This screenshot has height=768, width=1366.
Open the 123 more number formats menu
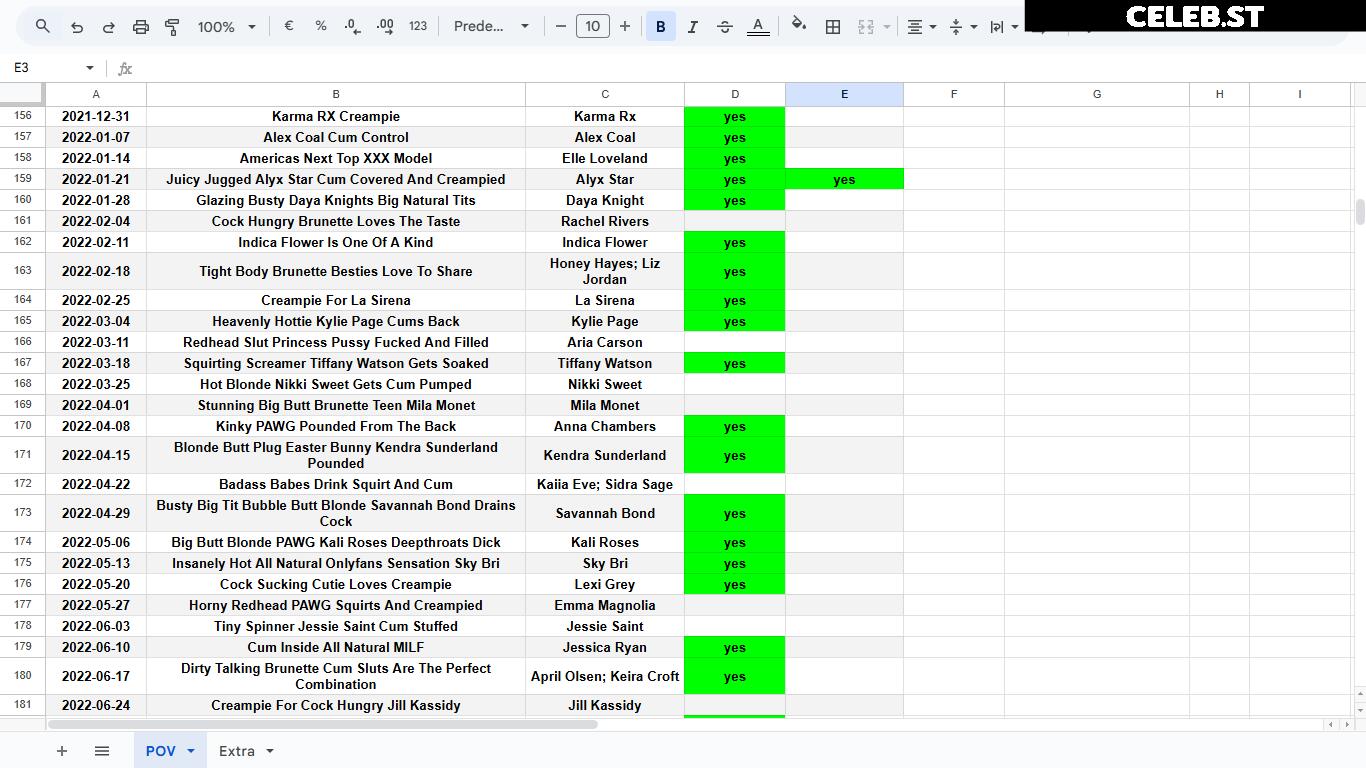pos(418,27)
